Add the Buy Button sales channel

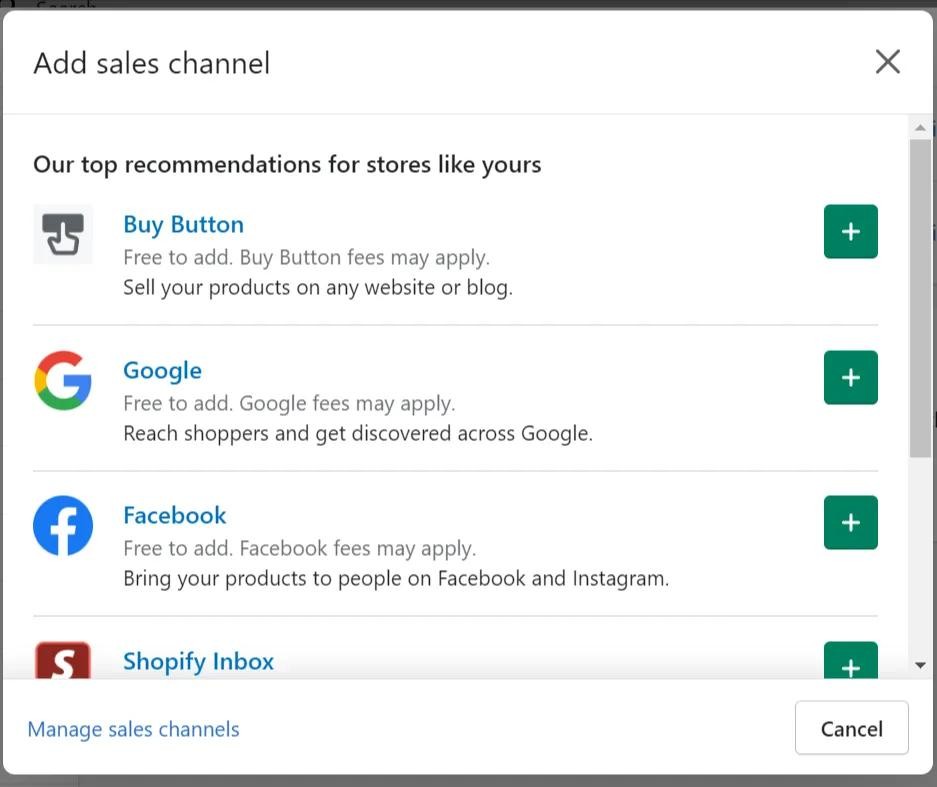850,231
